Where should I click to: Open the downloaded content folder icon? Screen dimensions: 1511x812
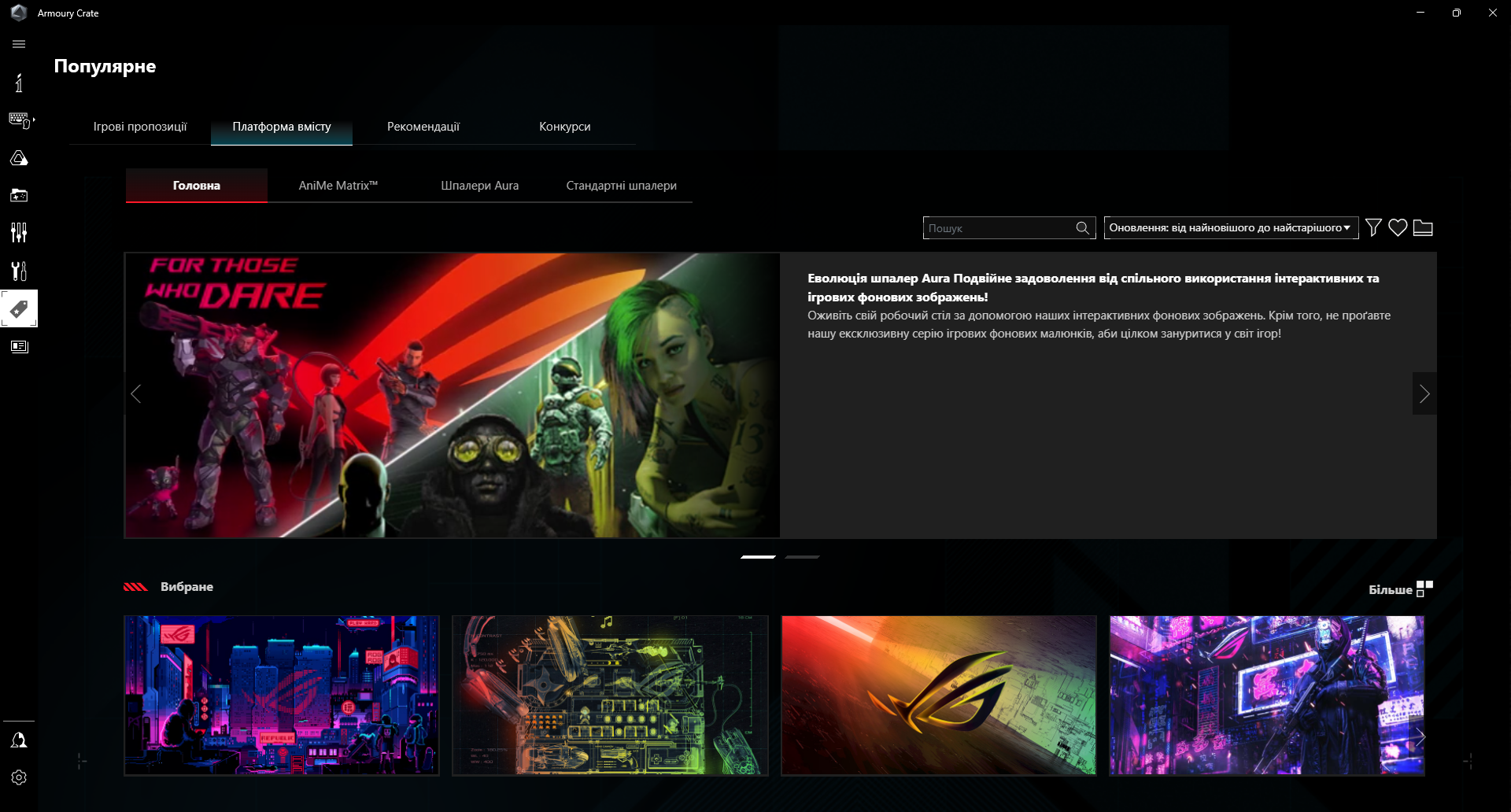[1423, 227]
